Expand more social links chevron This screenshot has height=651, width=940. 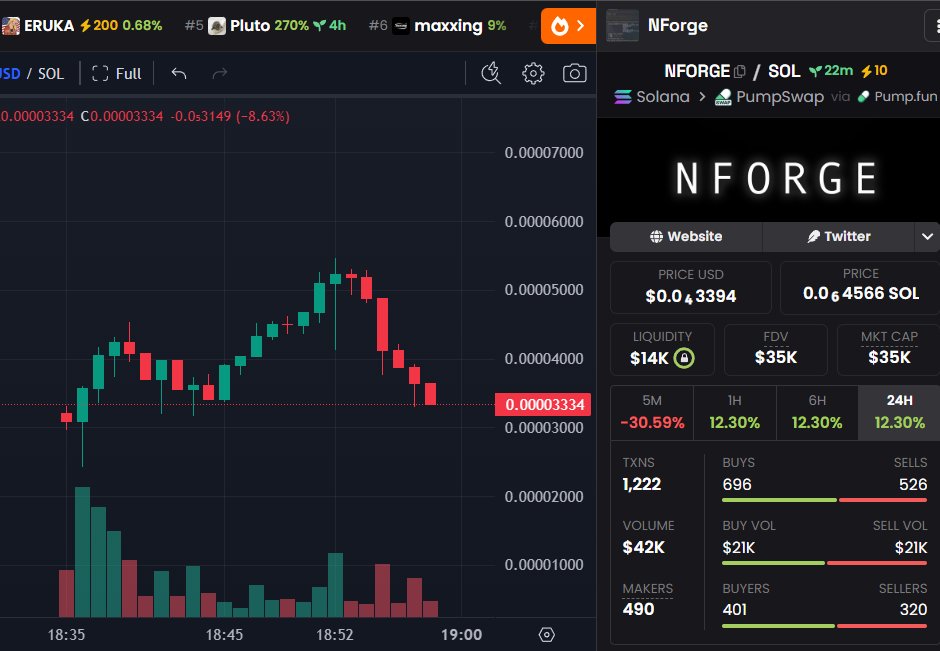pos(927,236)
